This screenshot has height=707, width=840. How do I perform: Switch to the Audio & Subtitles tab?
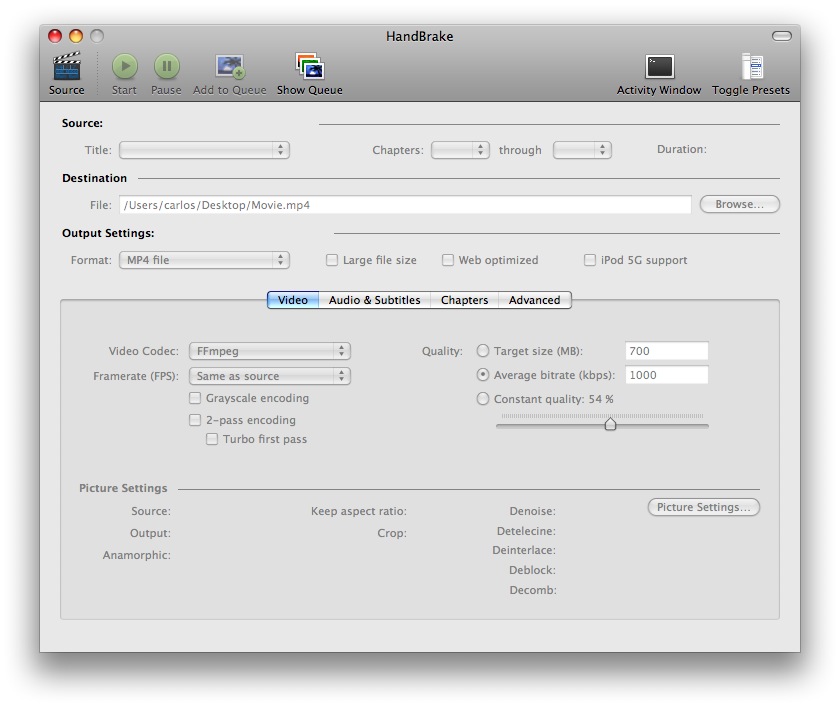tap(374, 300)
